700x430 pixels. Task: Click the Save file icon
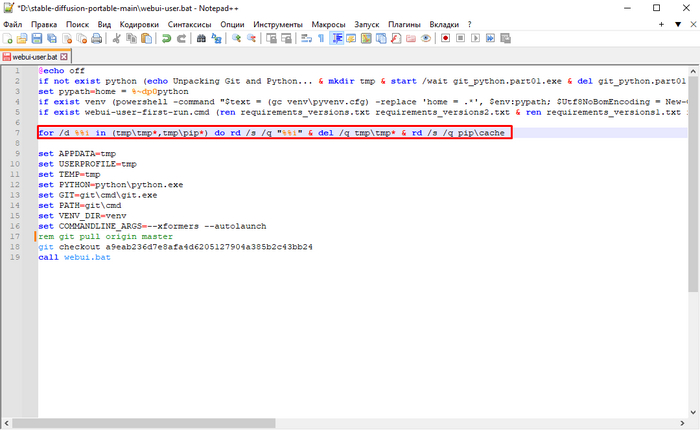pos(37,38)
